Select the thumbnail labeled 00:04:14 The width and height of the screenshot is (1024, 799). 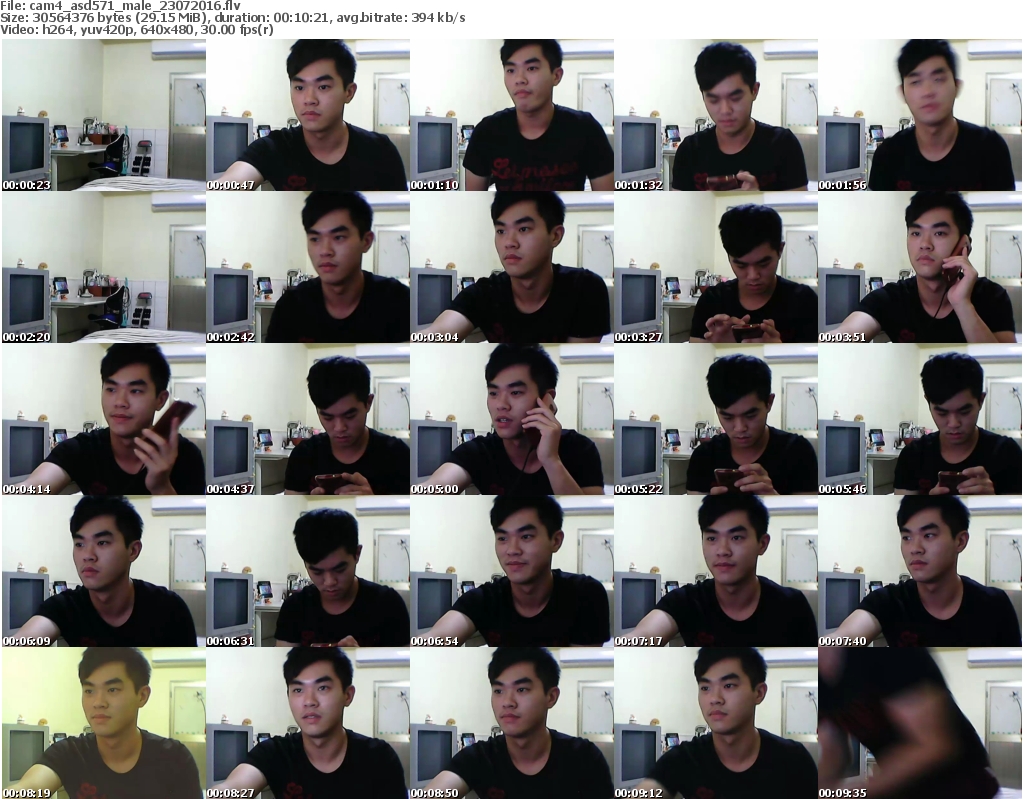pos(103,419)
